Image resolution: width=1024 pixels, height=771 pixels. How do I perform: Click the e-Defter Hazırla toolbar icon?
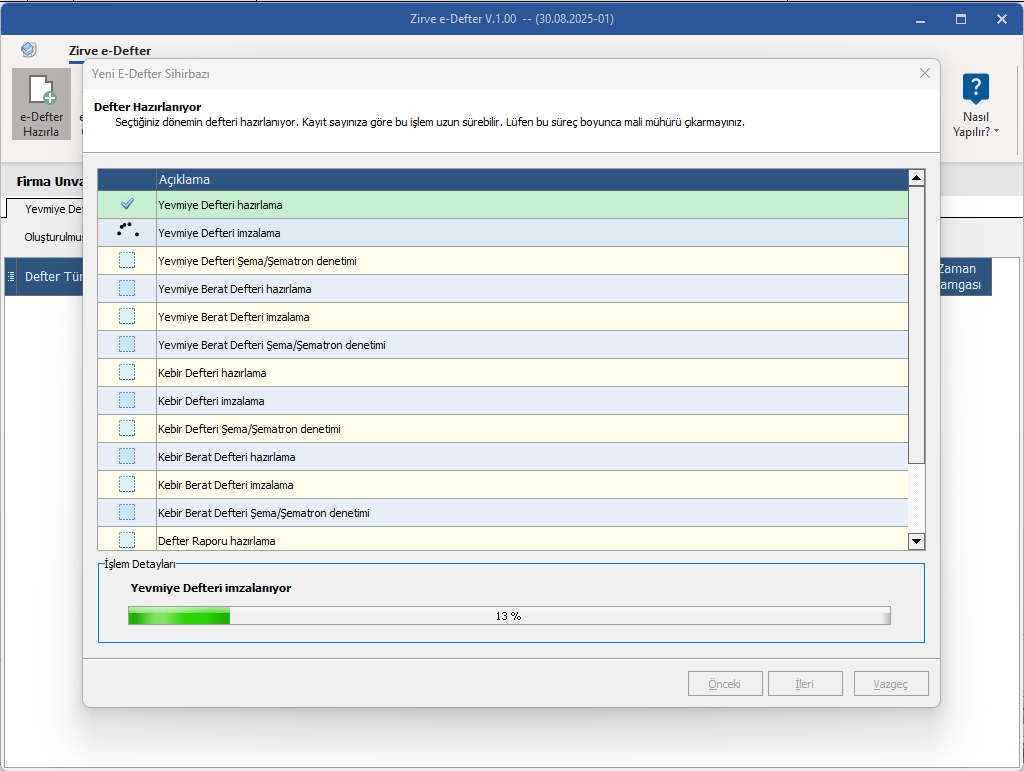pyautogui.click(x=41, y=104)
